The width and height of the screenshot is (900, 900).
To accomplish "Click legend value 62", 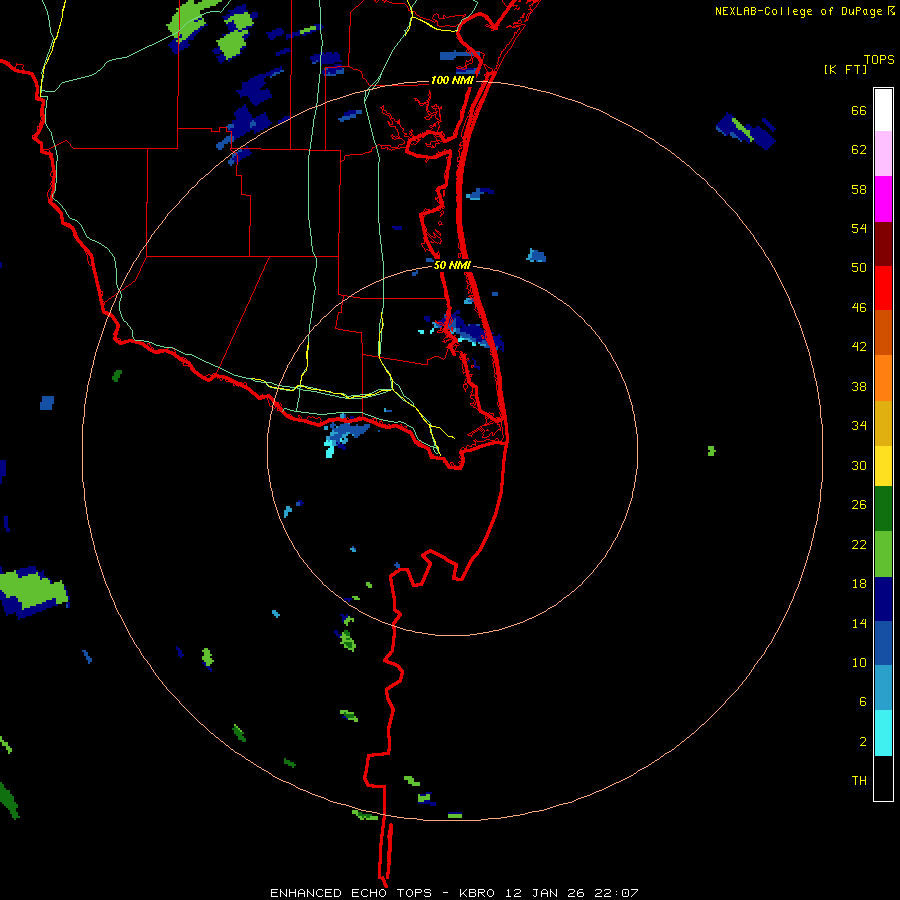I will tap(859, 150).
